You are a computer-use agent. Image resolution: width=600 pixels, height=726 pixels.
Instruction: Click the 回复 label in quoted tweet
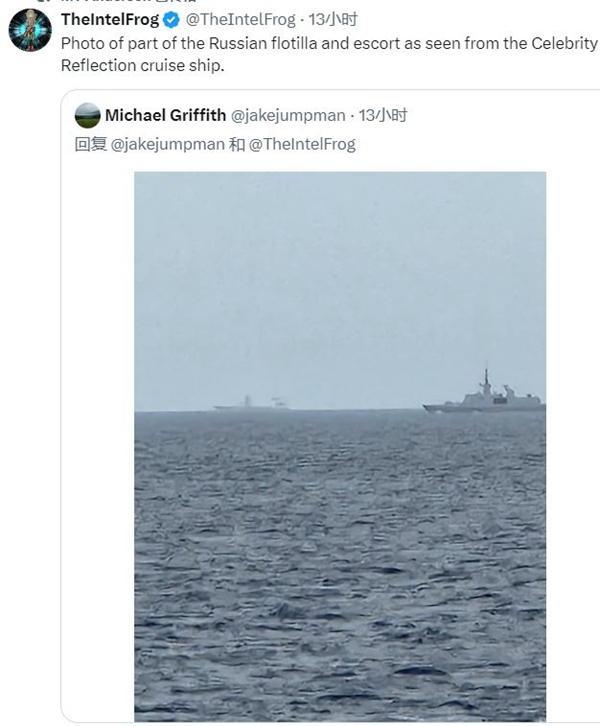coord(90,144)
